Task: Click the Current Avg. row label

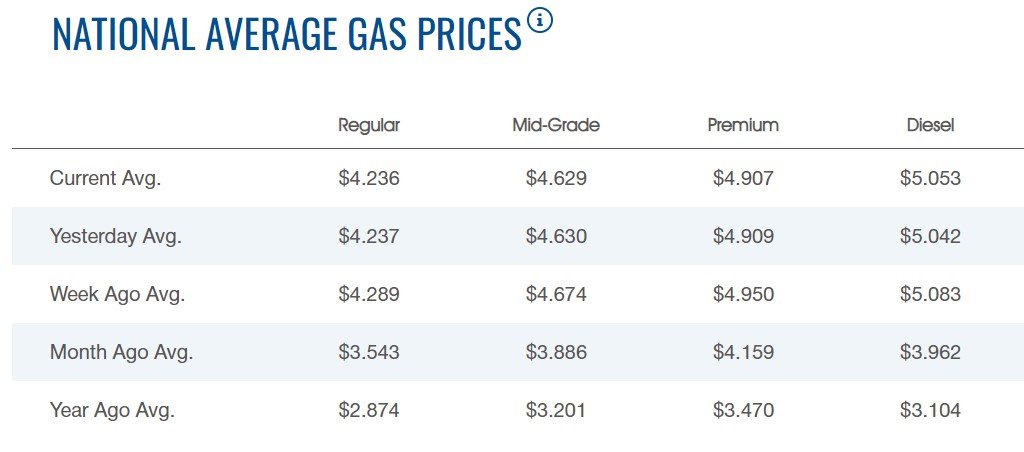Action: [105, 179]
